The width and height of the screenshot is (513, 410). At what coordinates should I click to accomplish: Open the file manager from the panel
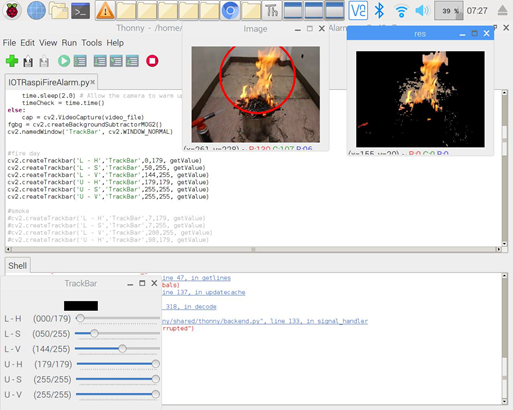tap(59, 10)
